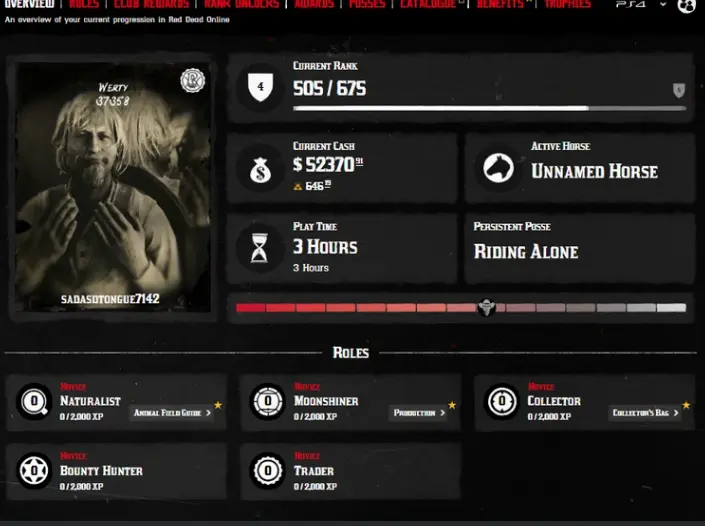The height and width of the screenshot is (526, 705).
Task: Open the Naturalist role magnifier icon
Action: tap(34, 401)
